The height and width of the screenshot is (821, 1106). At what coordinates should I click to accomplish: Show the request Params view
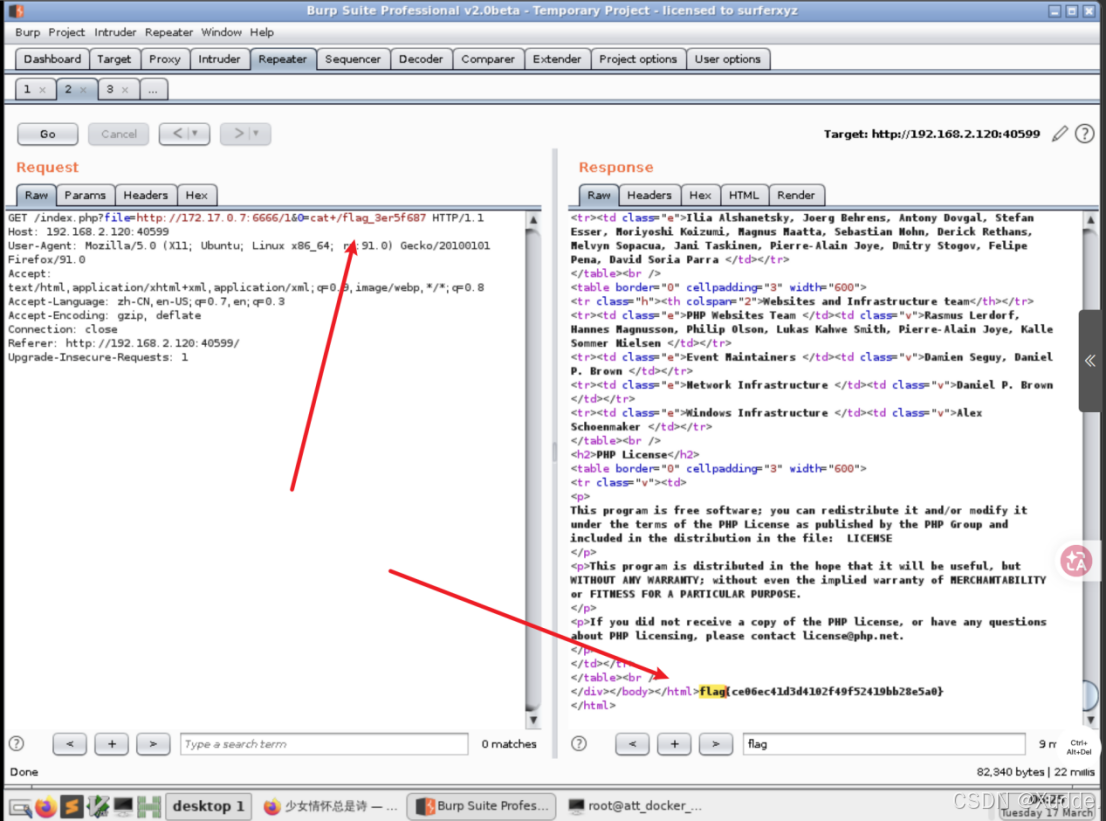pyautogui.click(x=85, y=195)
